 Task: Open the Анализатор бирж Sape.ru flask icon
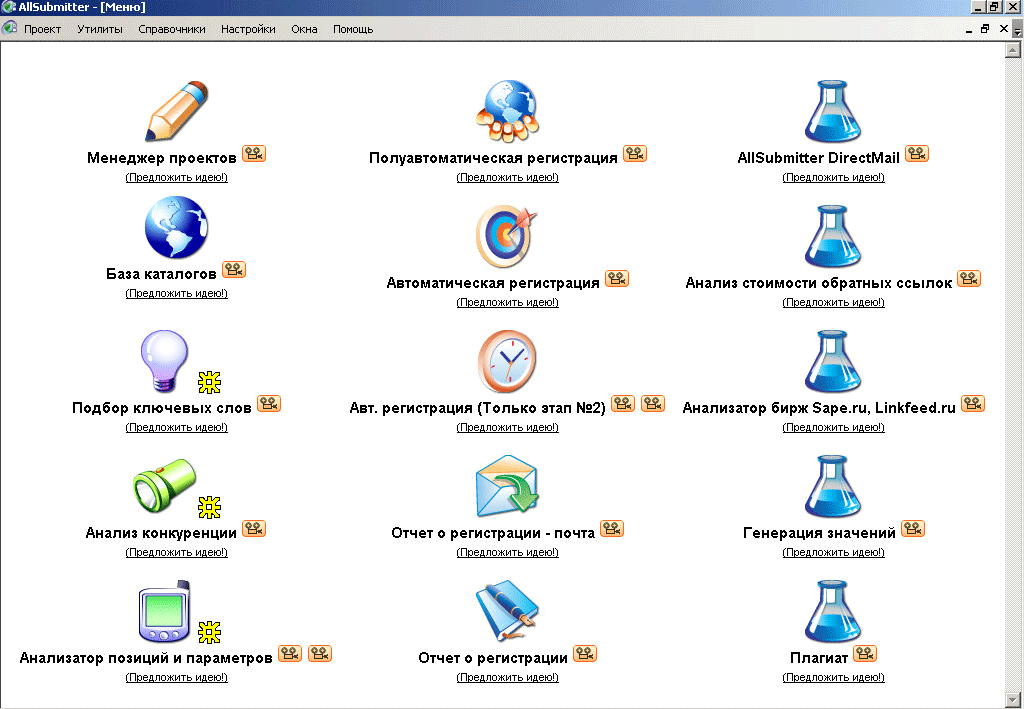tap(833, 361)
